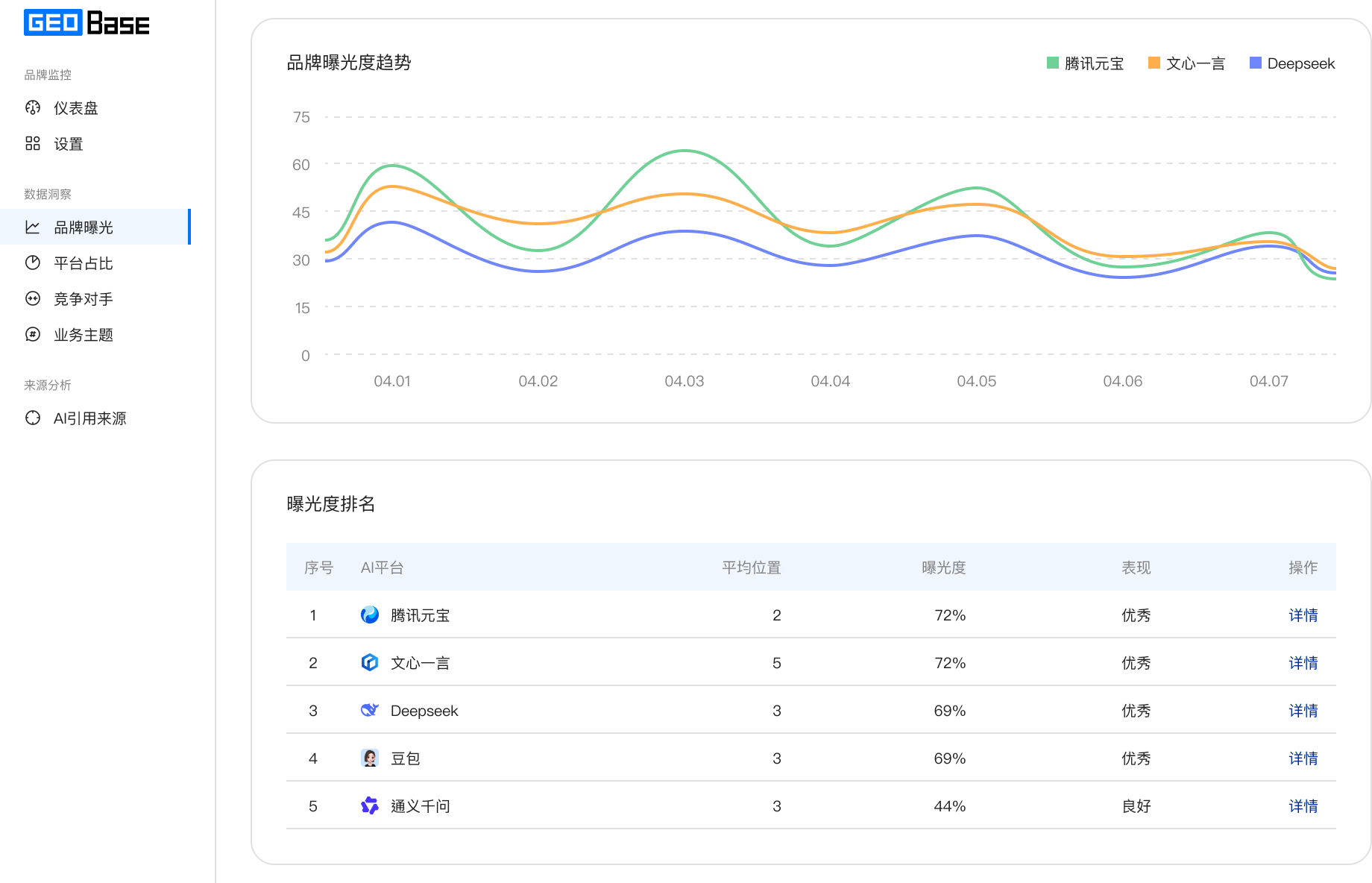This screenshot has width=1372, height=883.
Task: Click the 文心一言 name in the table
Action: [421, 663]
